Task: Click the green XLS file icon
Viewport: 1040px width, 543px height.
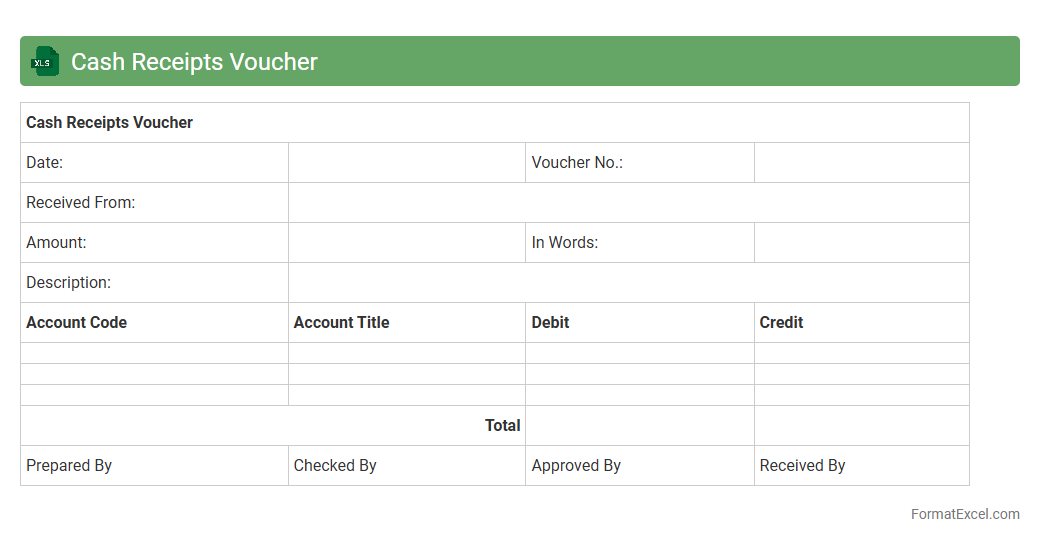Action: 44,62
